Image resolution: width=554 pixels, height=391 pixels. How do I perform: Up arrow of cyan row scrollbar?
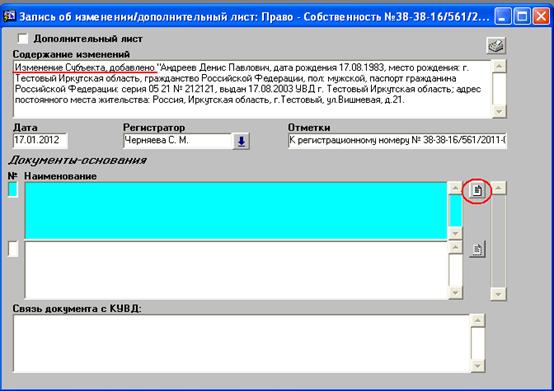click(455, 188)
